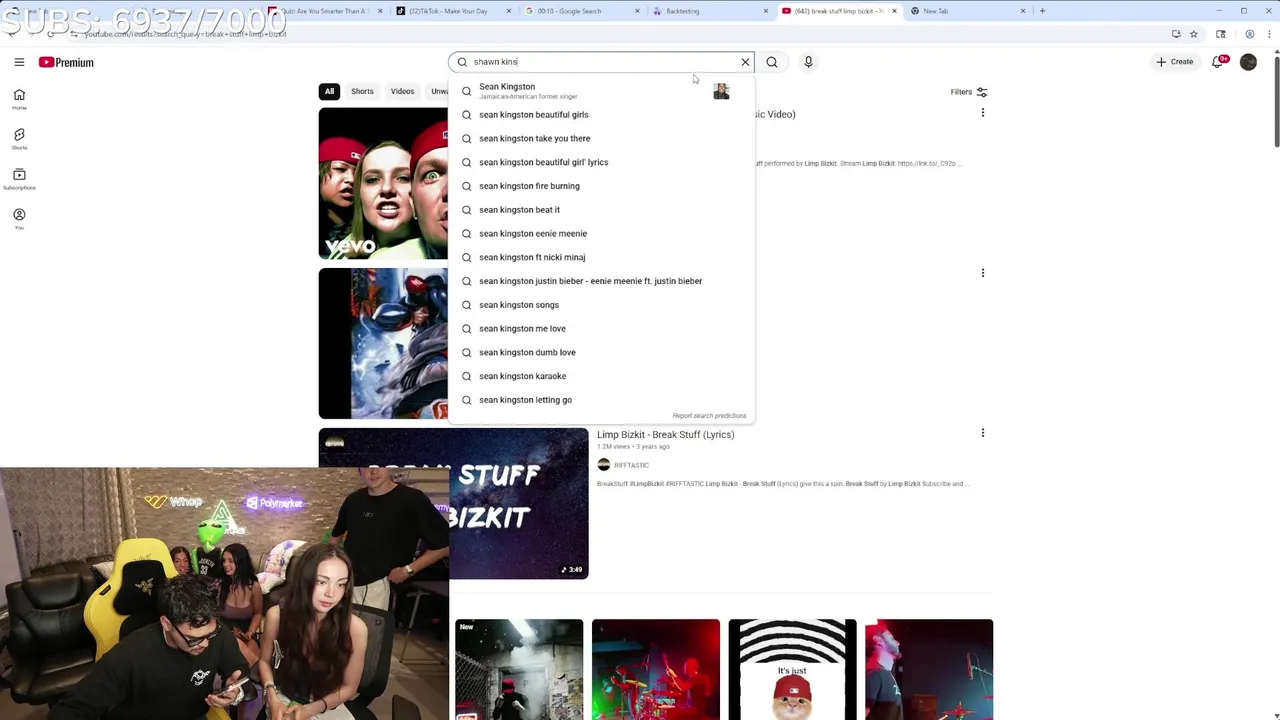Viewport: 1280px width, 720px height.
Task: Choose 'sean kingston dumb love' suggestion
Action: [x=601, y=352]
